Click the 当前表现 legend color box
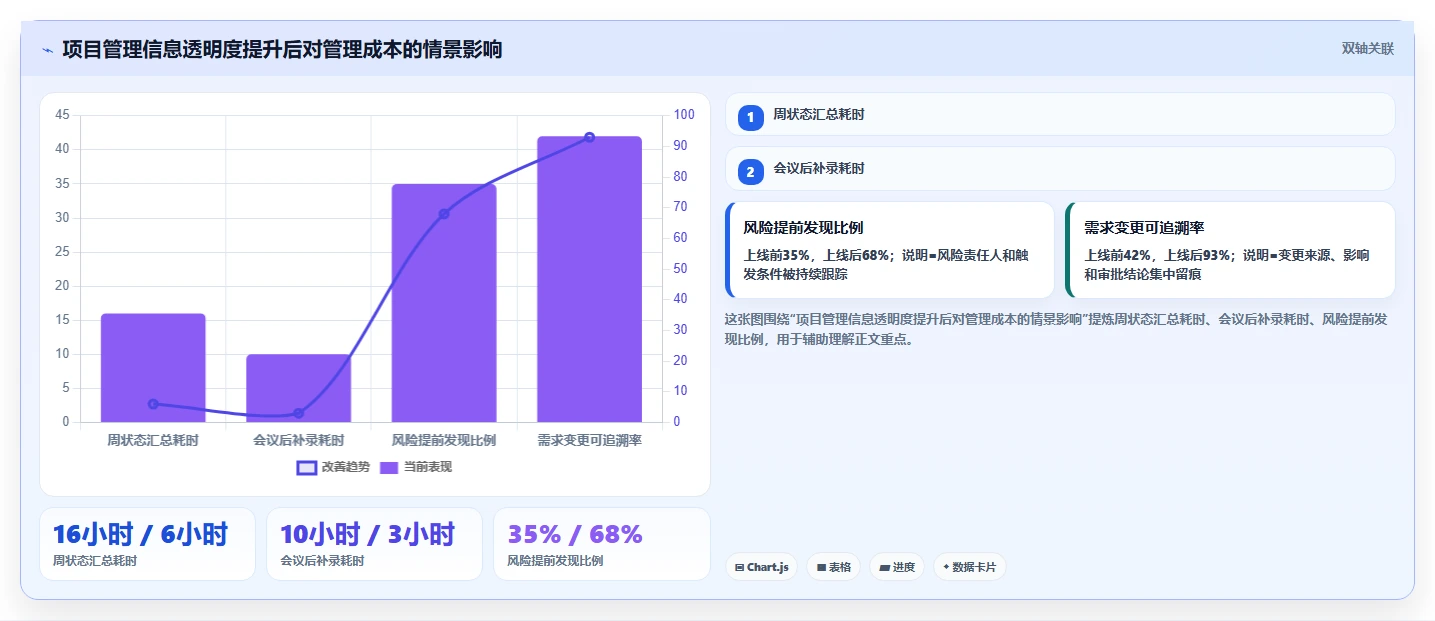The image size is (1435, 621). click(x=390, y=467)
